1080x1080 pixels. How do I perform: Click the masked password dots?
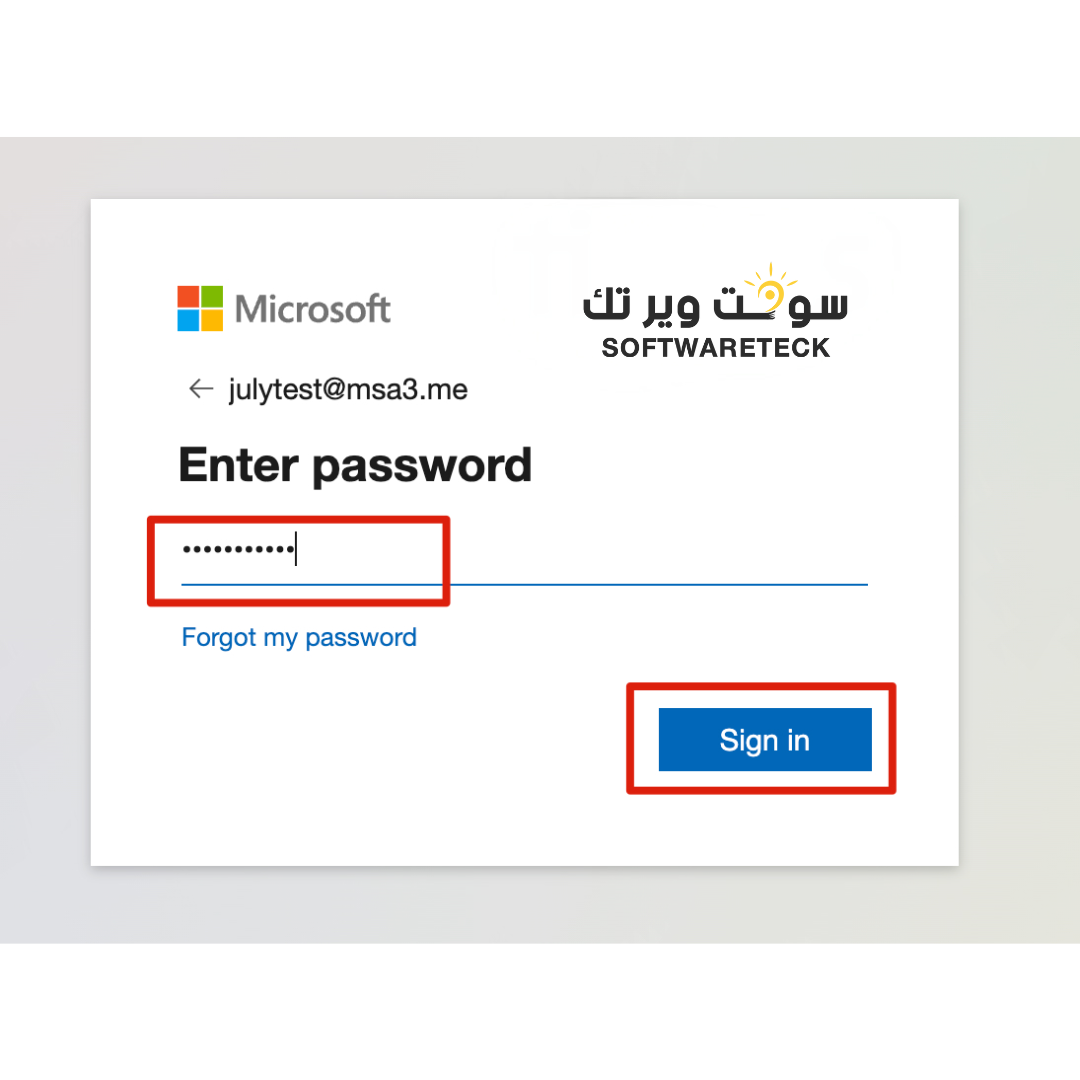[236, 550]
